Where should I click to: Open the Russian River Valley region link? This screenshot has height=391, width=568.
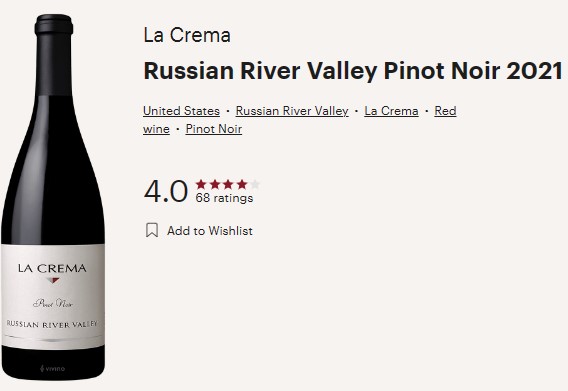(x=292, y=111)
